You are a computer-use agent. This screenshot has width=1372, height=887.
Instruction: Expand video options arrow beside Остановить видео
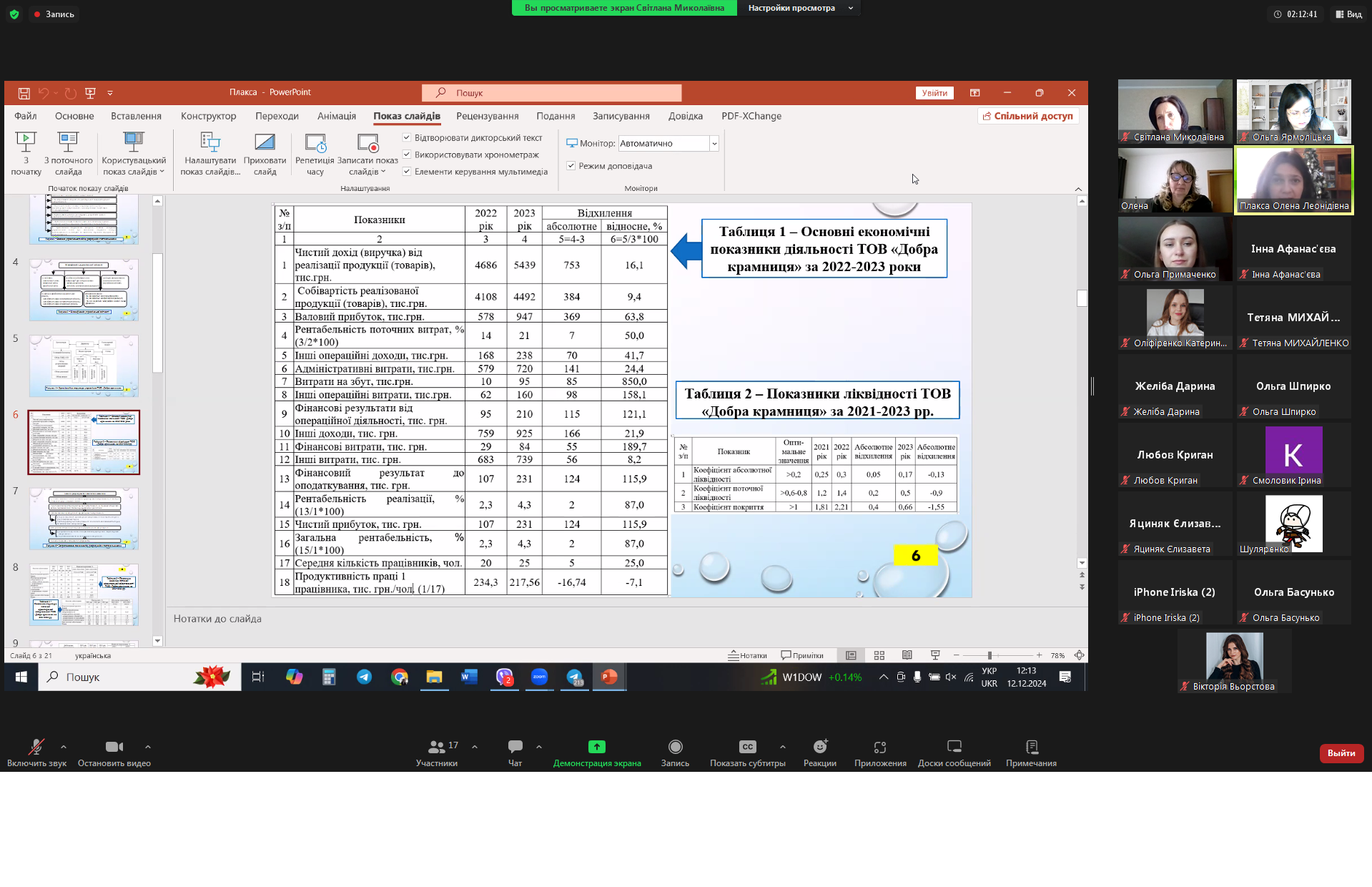tap(148, 747)
